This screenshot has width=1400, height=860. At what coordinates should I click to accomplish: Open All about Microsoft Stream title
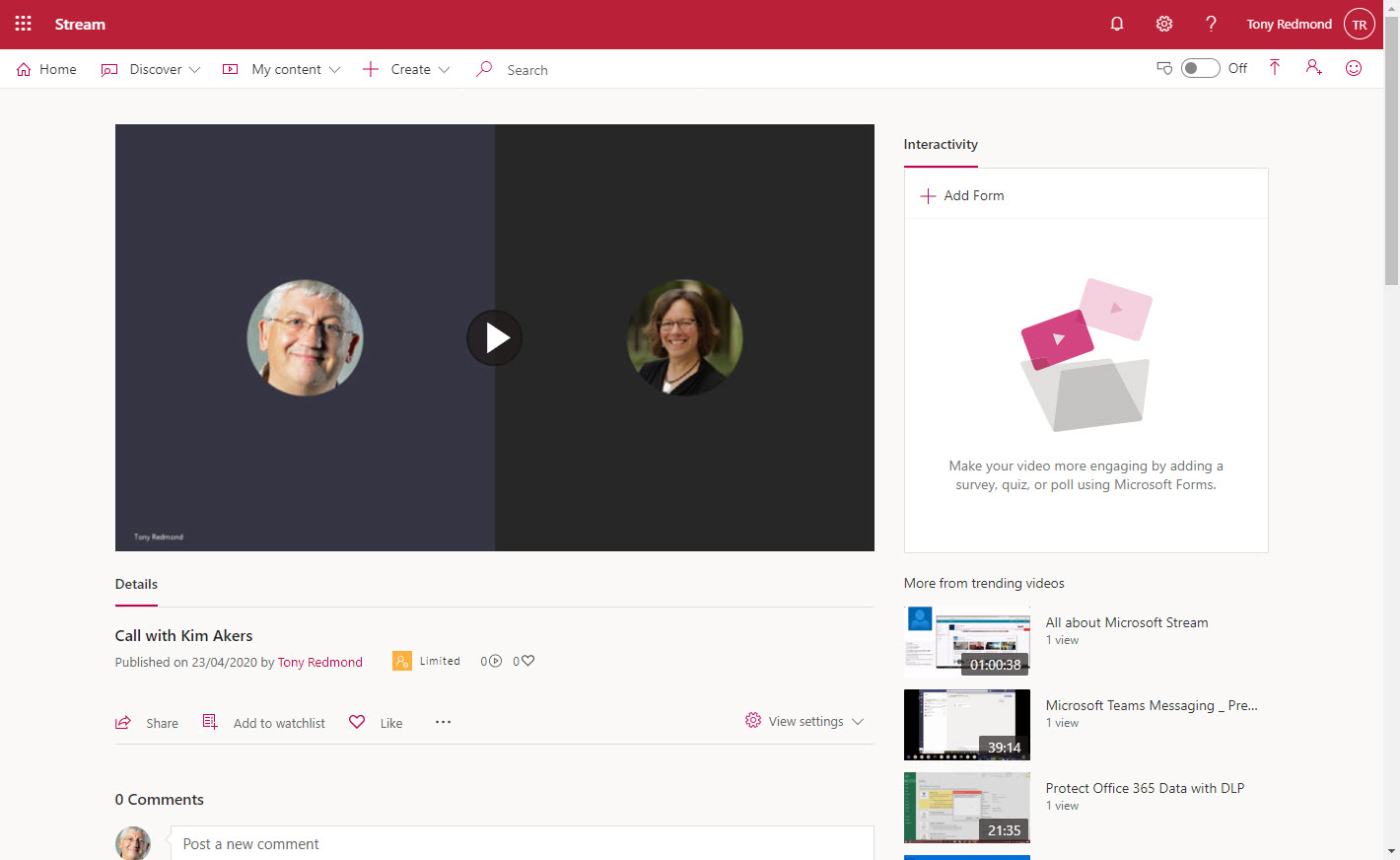coord(1127,622)
